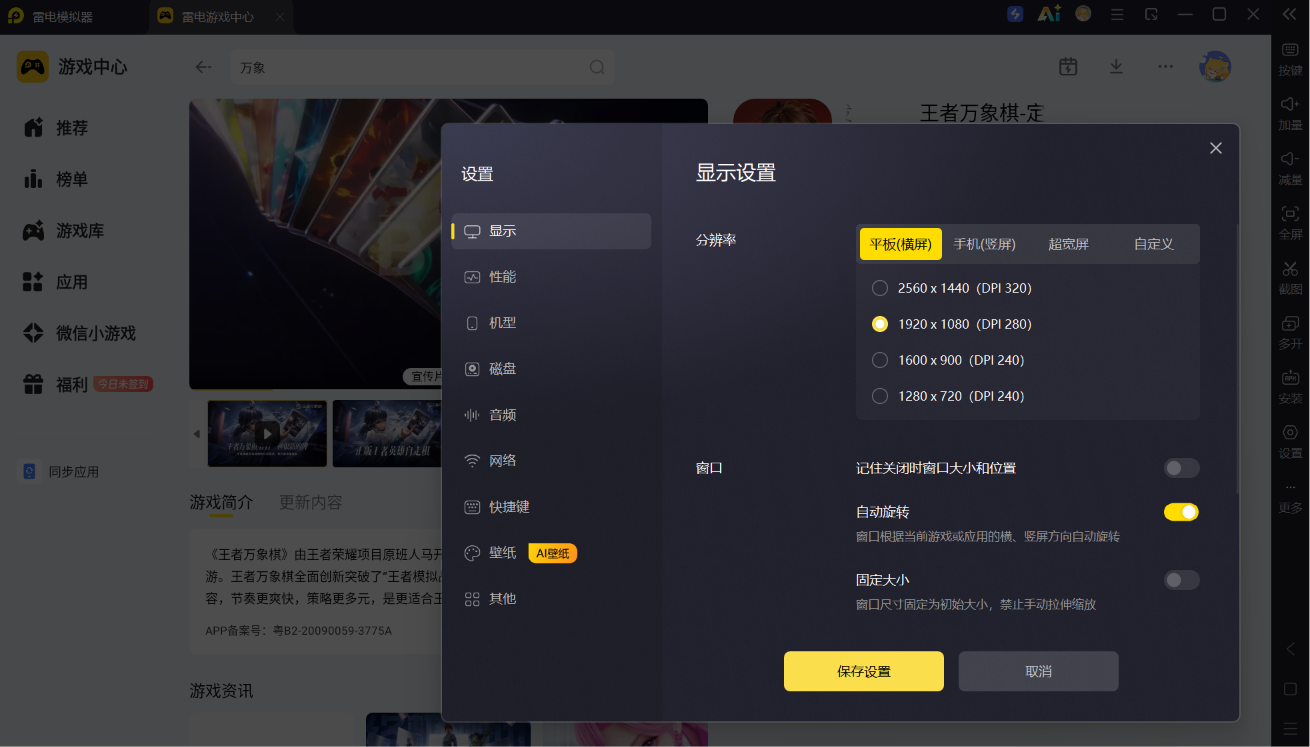1310x747 pixels.
Task: Open 其他 settings section
Action: click(551, 599)
